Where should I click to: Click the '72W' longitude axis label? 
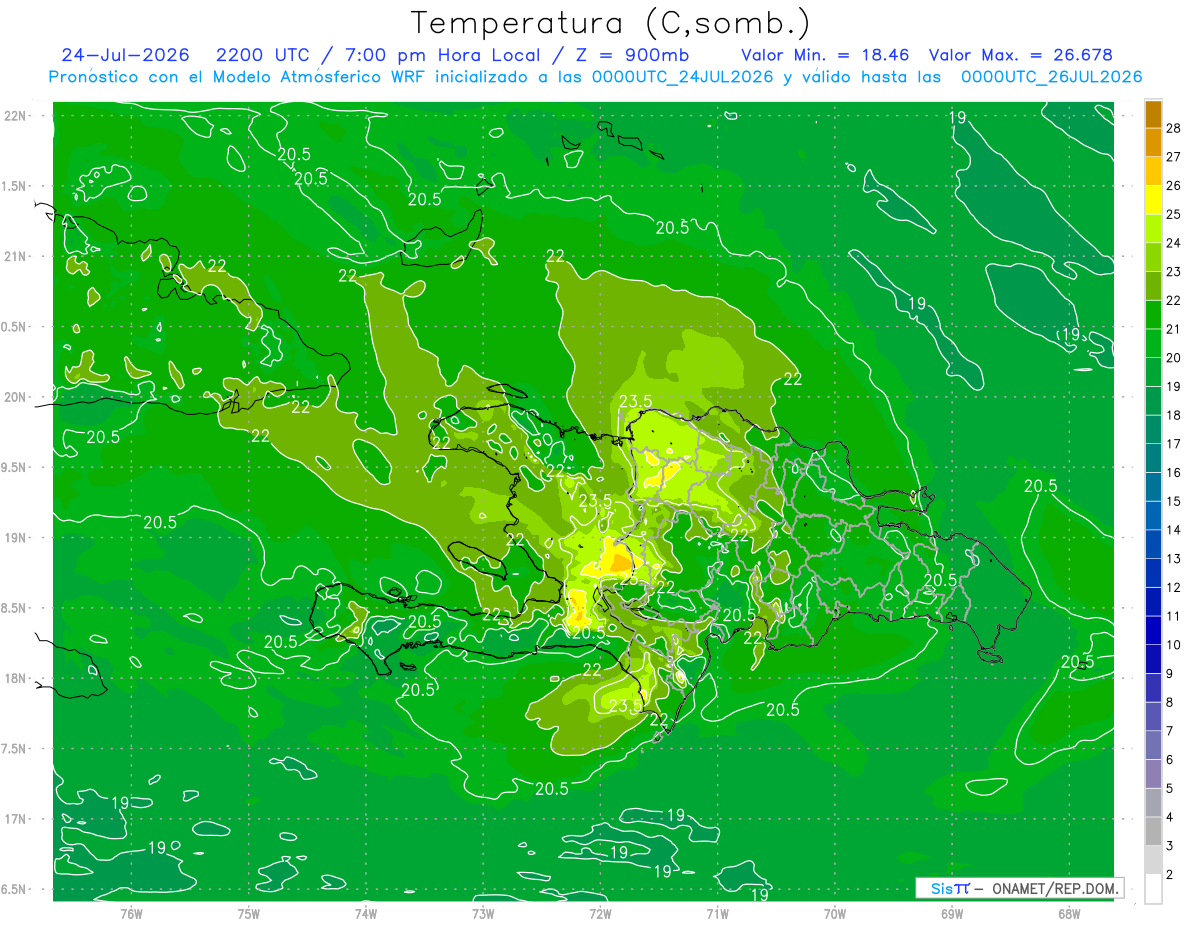click(600, 913)
